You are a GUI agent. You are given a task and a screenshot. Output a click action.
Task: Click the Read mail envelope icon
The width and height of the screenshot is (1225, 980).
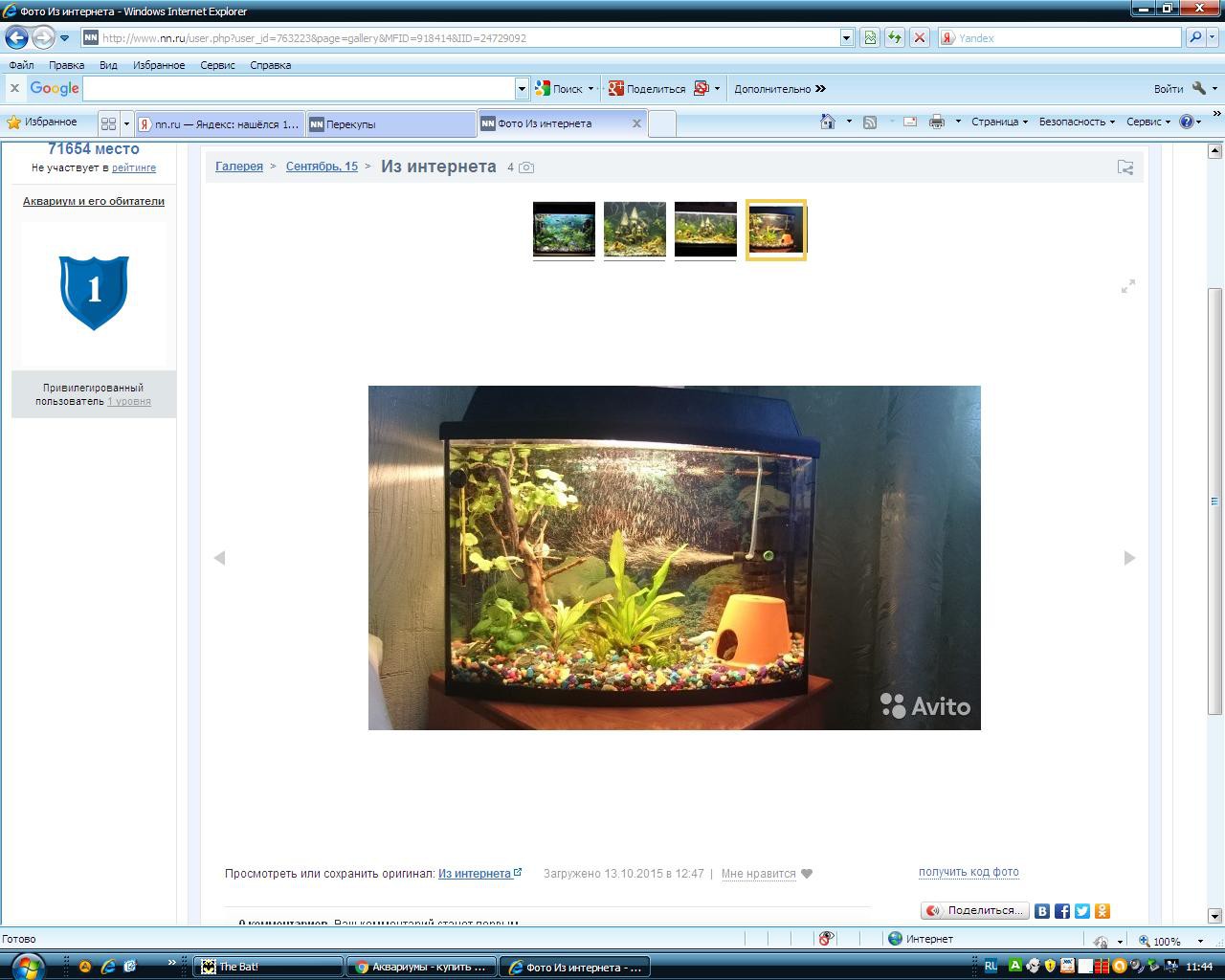(910, 122)
